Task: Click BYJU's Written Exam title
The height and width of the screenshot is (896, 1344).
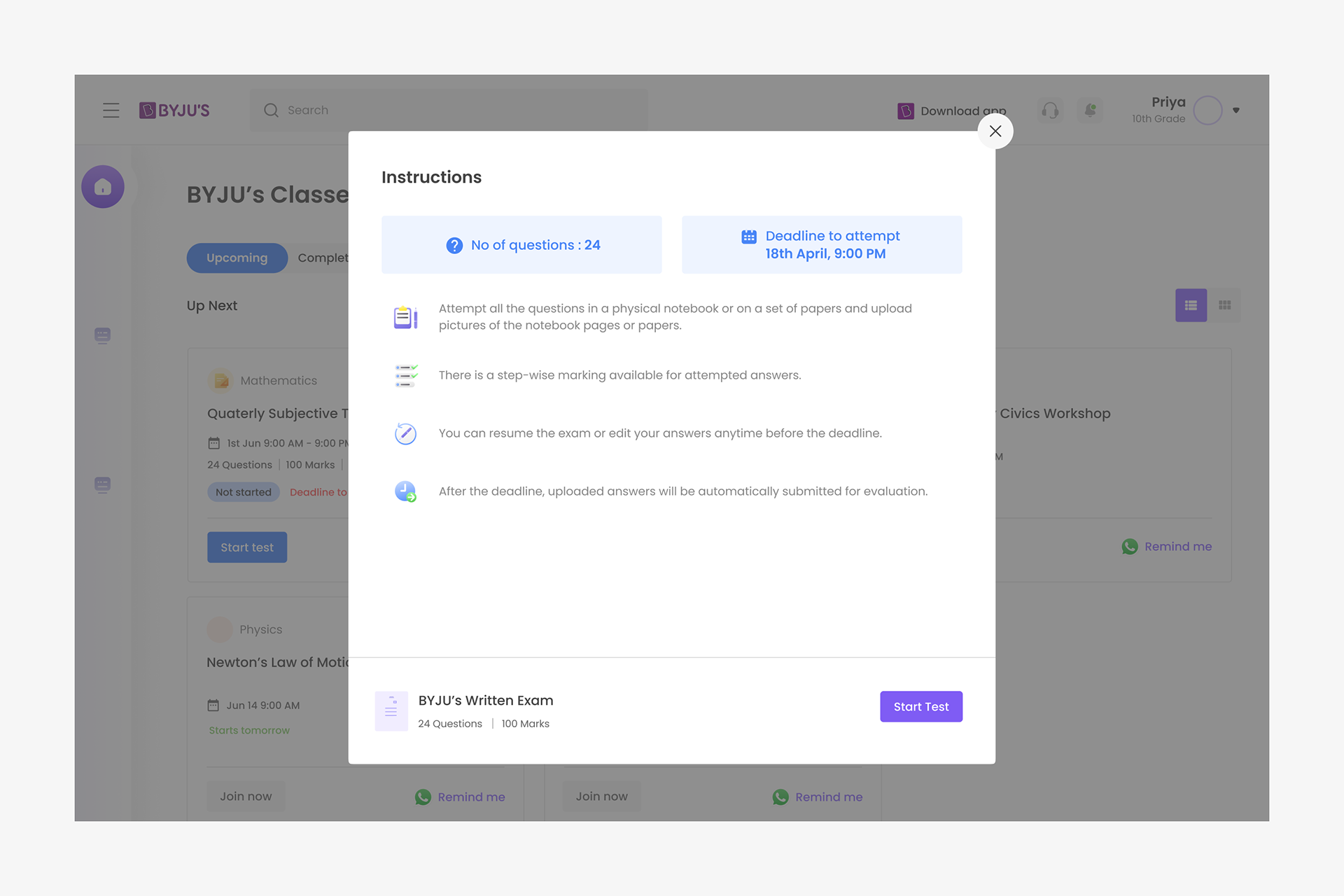Action: pos(486,701)
